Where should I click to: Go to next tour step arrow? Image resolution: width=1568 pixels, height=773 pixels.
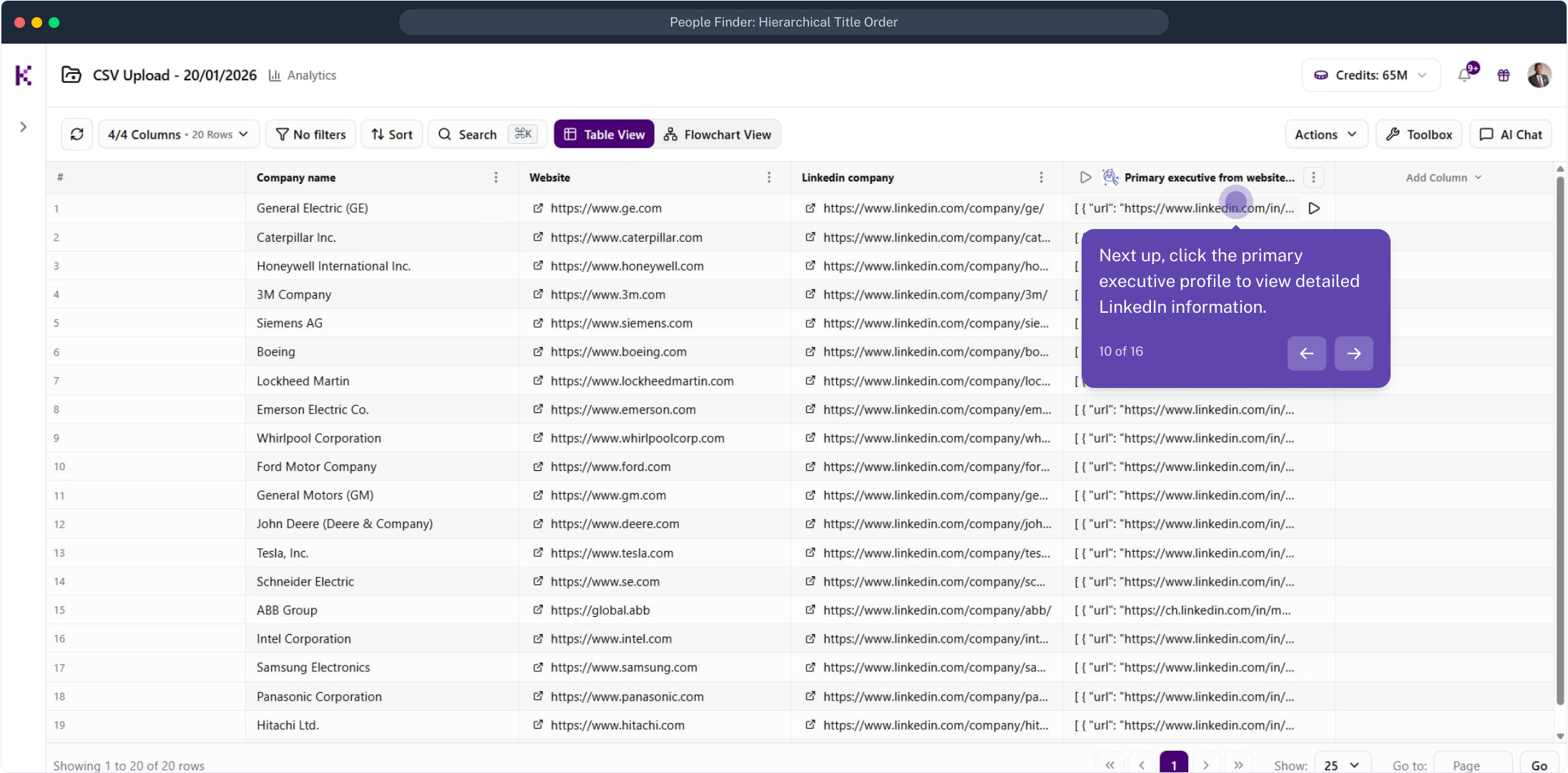(1354, 354)
